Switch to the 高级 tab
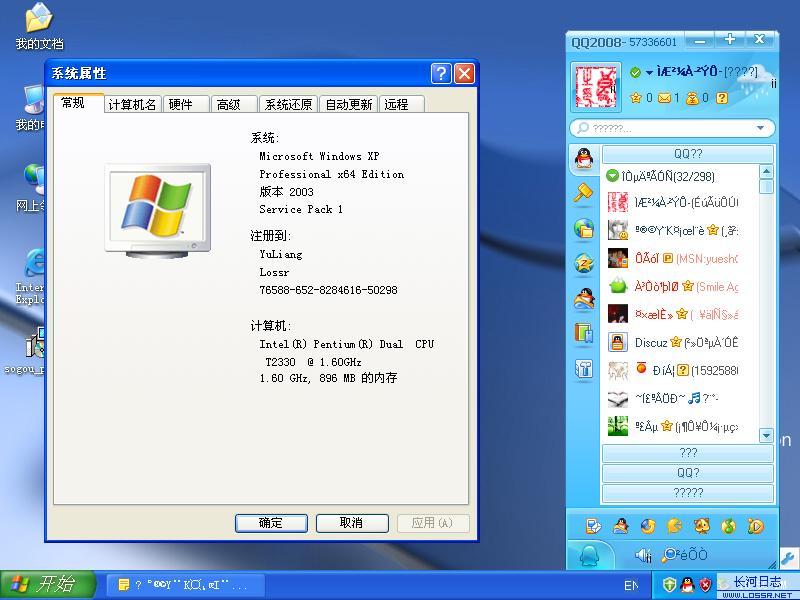The height and width of the screenshot is (600, 800). coord(234,104)
